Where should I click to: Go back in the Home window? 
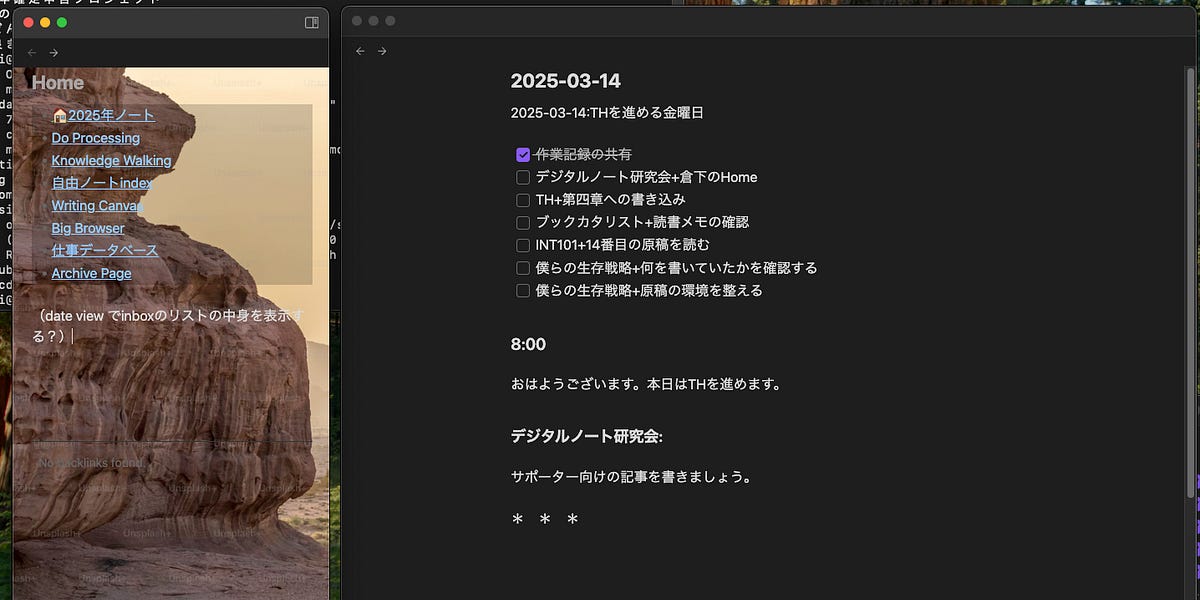[32, 52]
